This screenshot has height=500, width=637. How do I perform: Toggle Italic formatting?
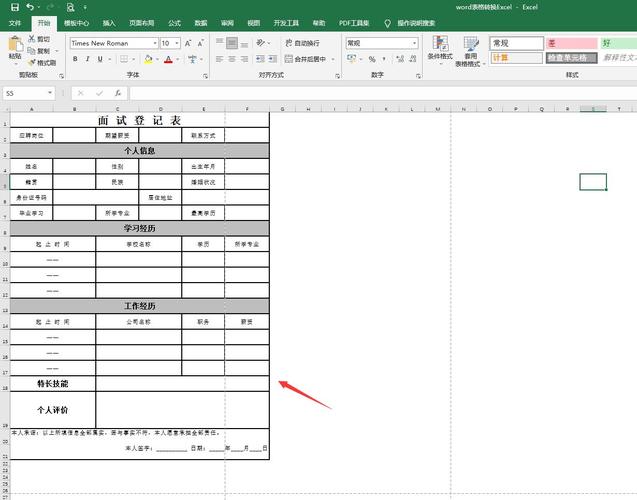[x=88, y=59]
